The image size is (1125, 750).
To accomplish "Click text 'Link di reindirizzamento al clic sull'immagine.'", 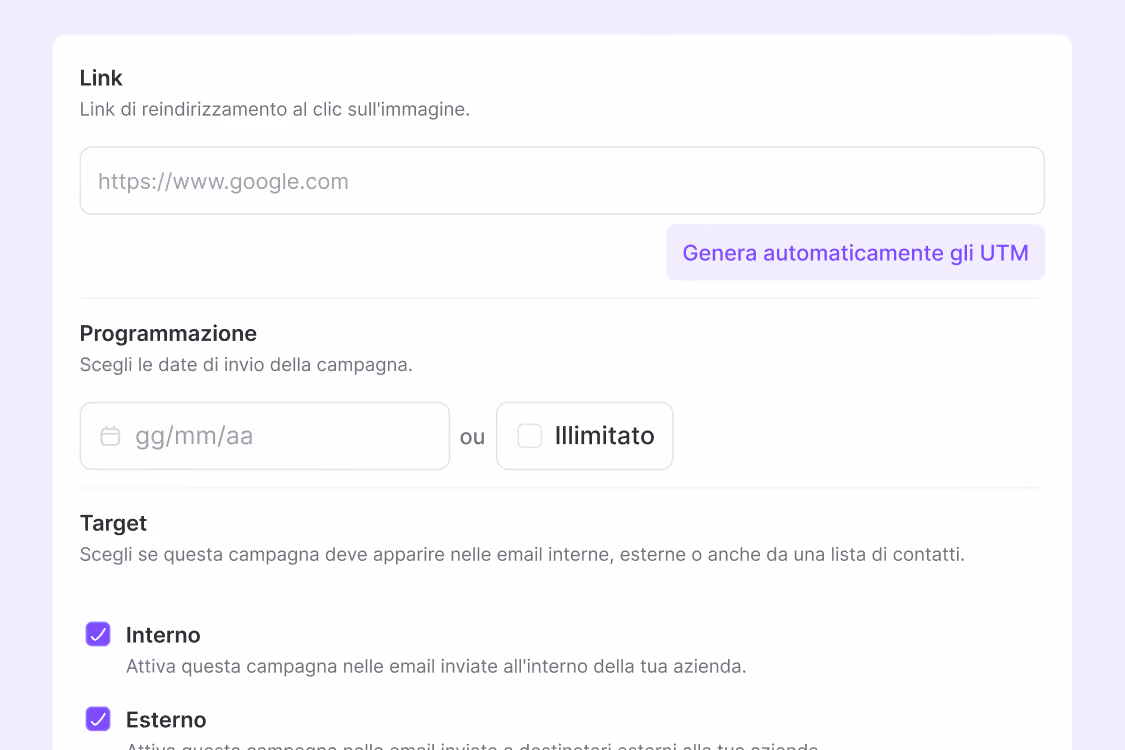I will point(275,109).
